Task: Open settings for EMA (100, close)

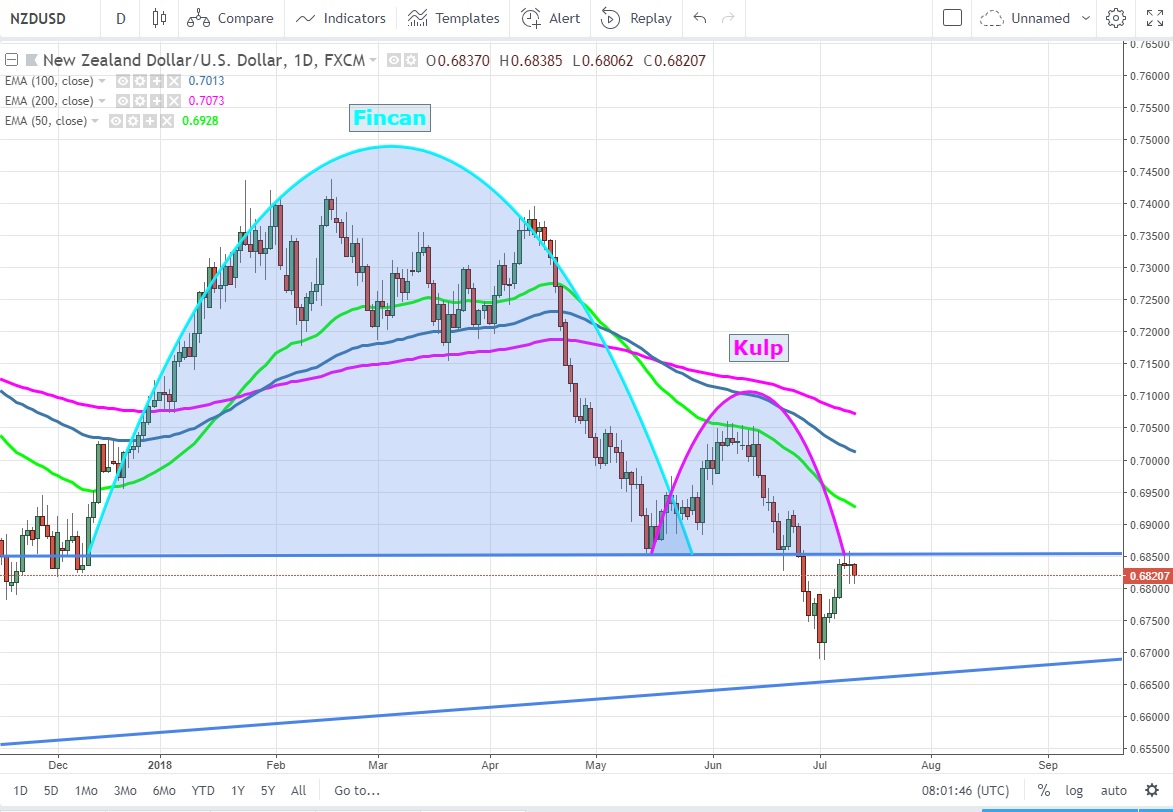Action: point(139,81)
